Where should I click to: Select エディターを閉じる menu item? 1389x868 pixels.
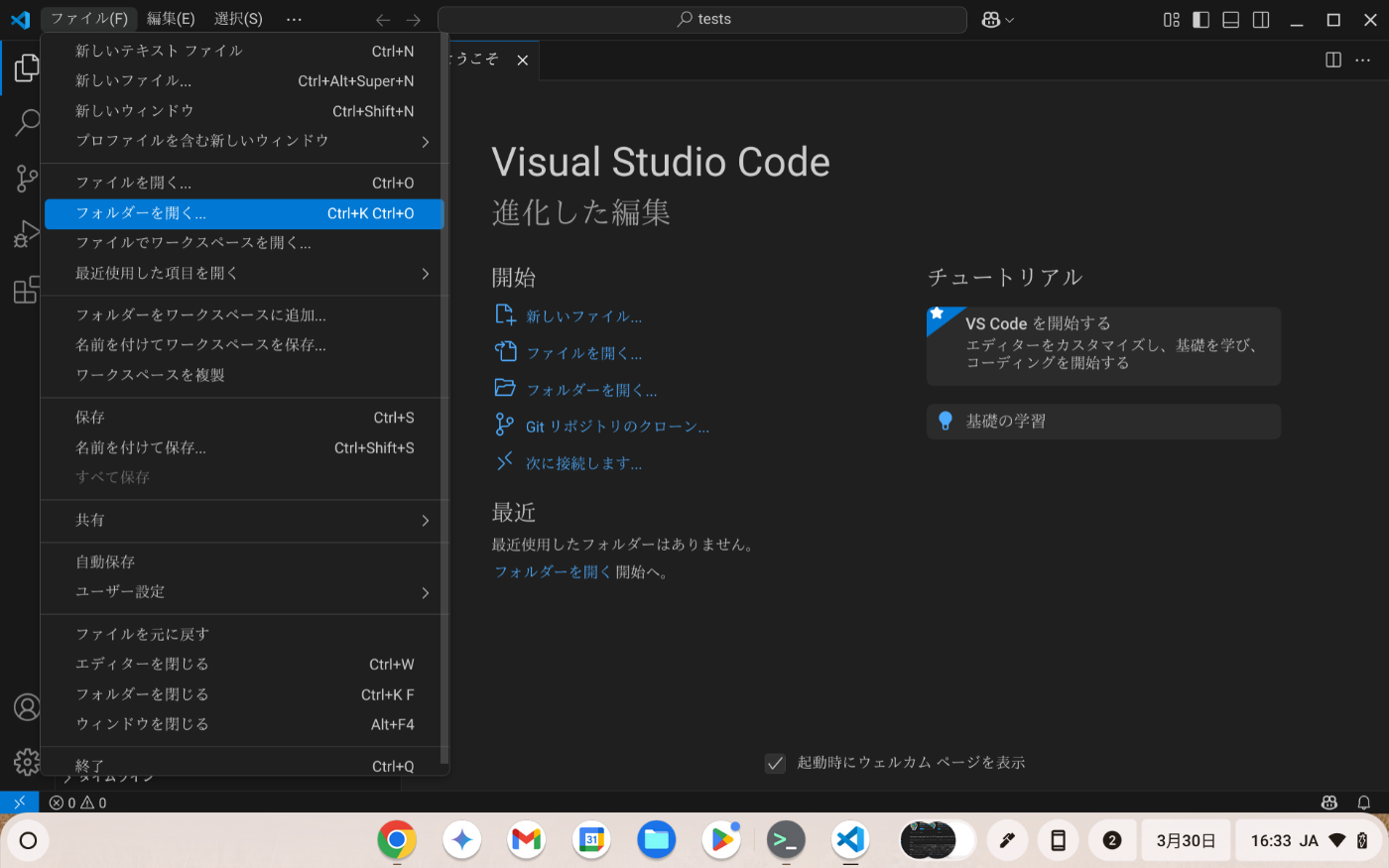tap(244, 664)
